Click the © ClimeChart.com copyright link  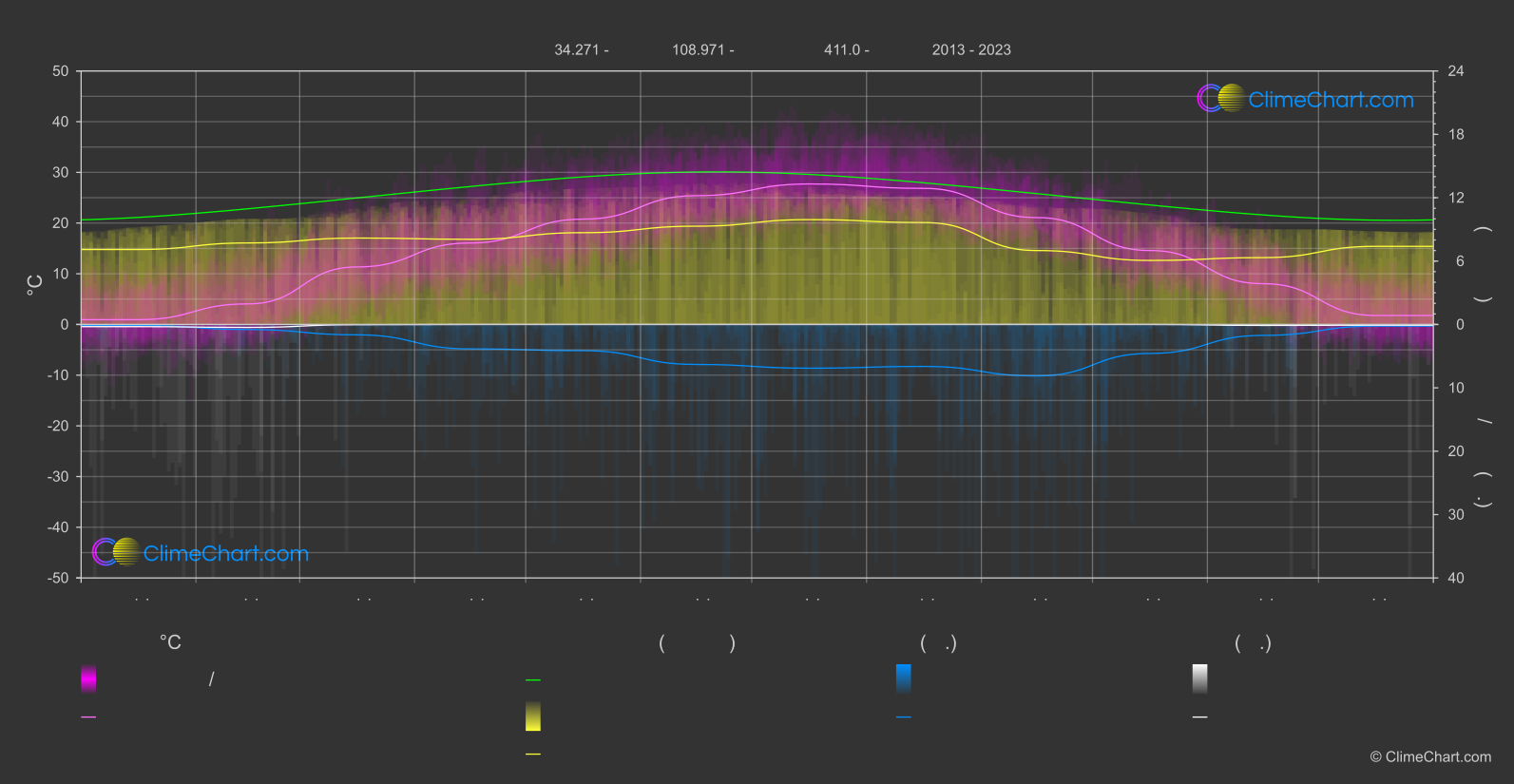(x=1430, y=757)
